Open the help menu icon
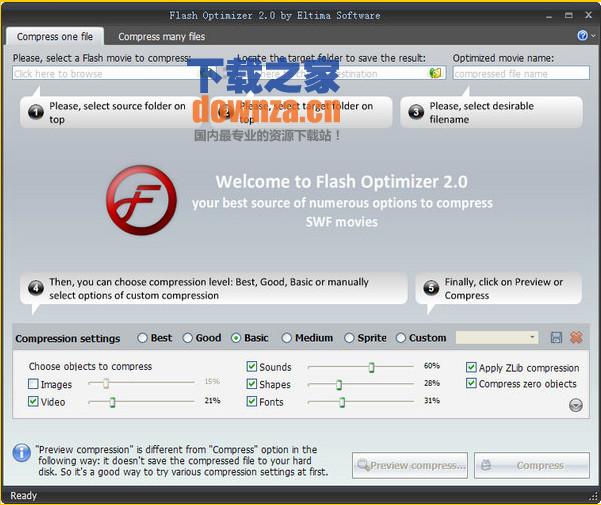Screen dimensions: 601x505 click(x=583, y=36)
